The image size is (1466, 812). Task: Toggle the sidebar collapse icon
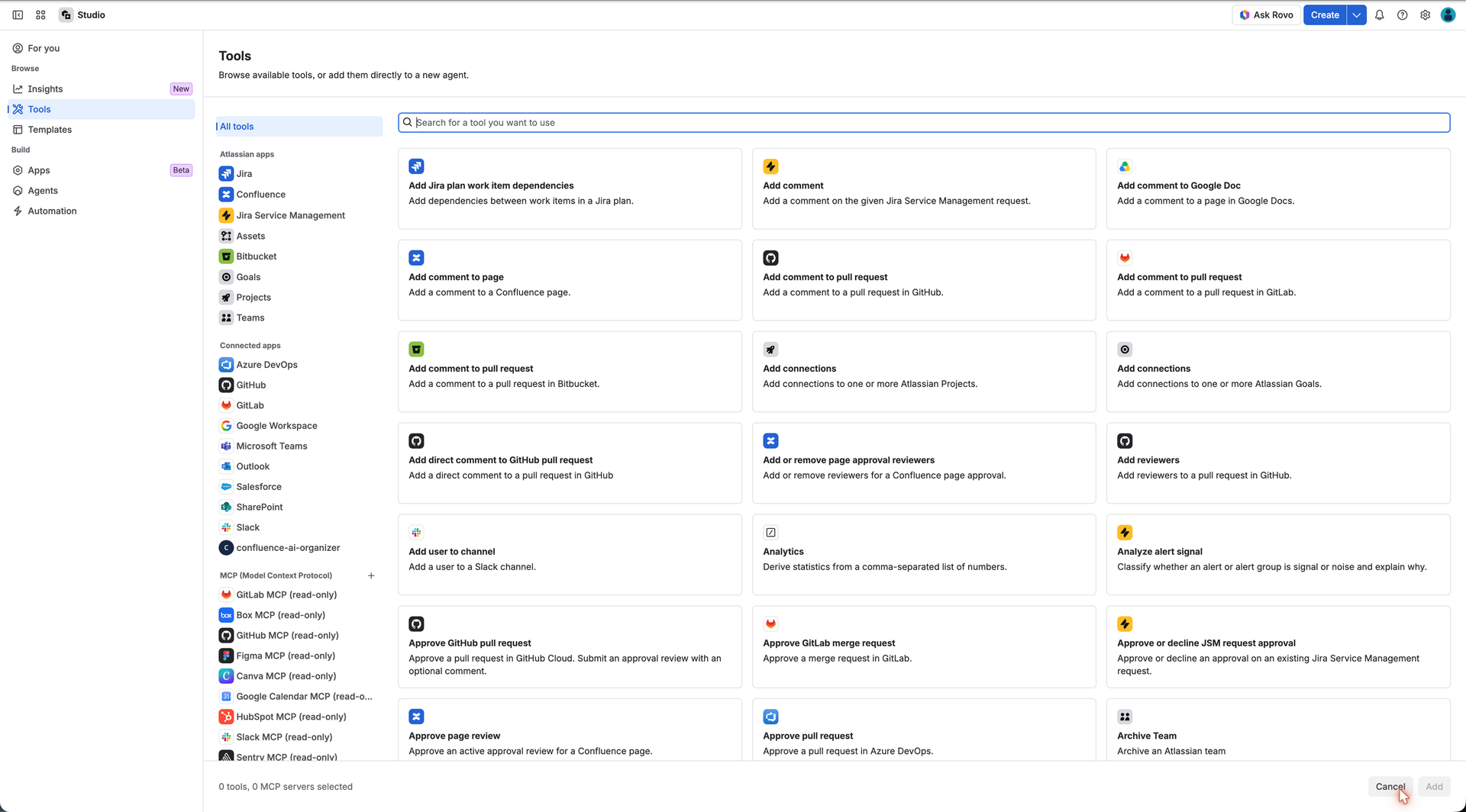[x=18, y=15]
